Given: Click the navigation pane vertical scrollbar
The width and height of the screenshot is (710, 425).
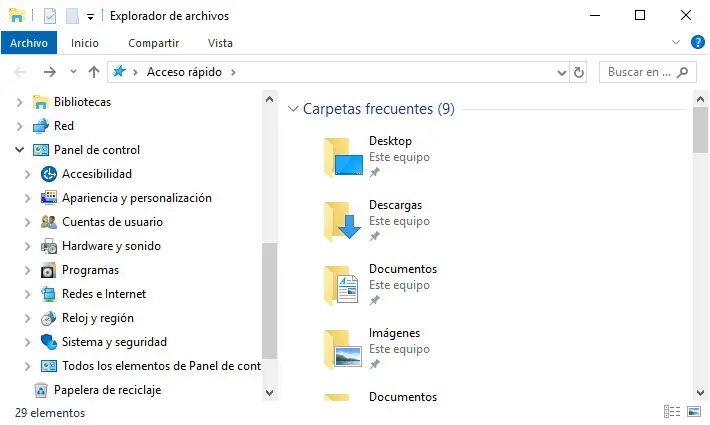Looking at the screenshot, I should [269, 300].
